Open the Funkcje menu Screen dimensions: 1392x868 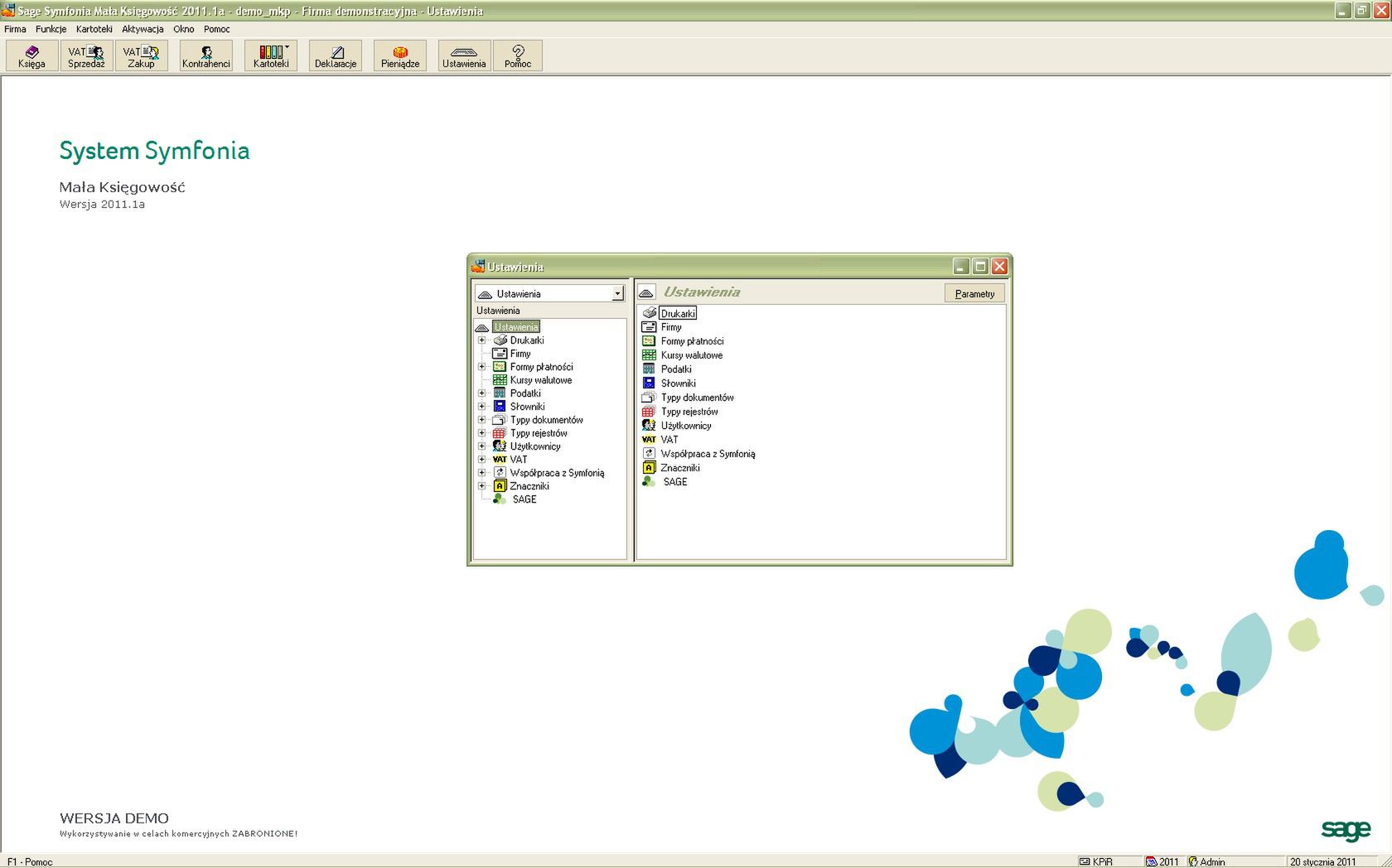(x=51, y=29)
